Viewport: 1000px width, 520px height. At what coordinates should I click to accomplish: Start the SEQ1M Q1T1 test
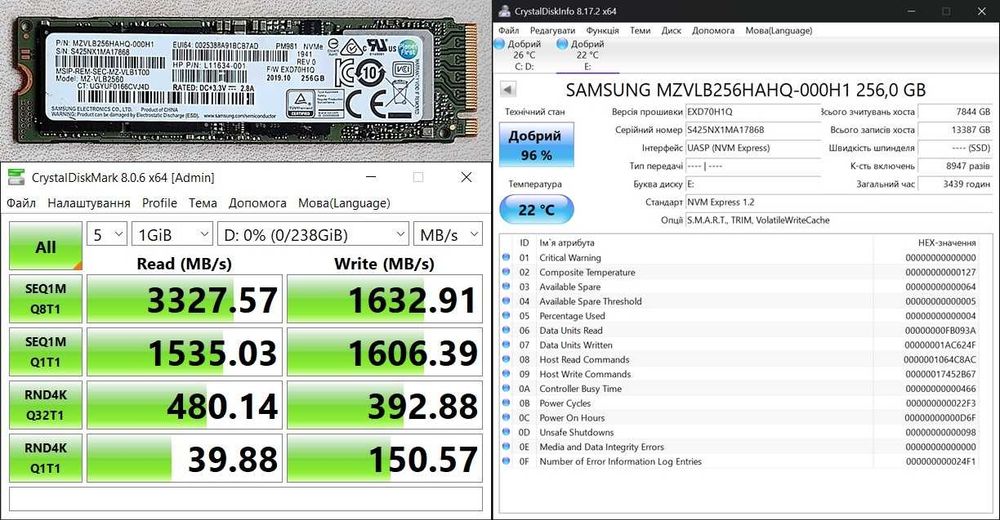[x=45, y=352]
